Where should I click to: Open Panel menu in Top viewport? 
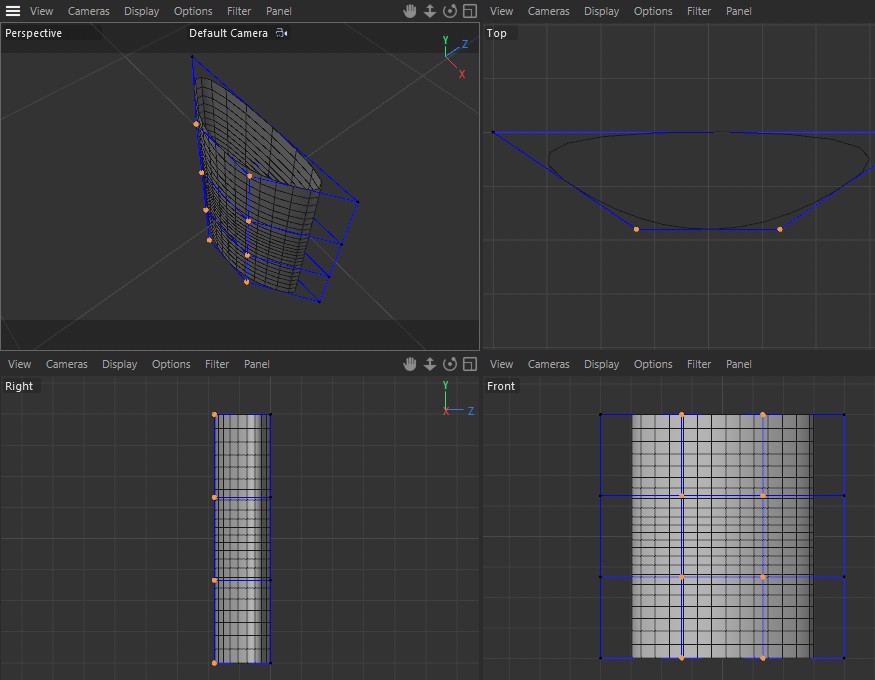click(738, 11)
